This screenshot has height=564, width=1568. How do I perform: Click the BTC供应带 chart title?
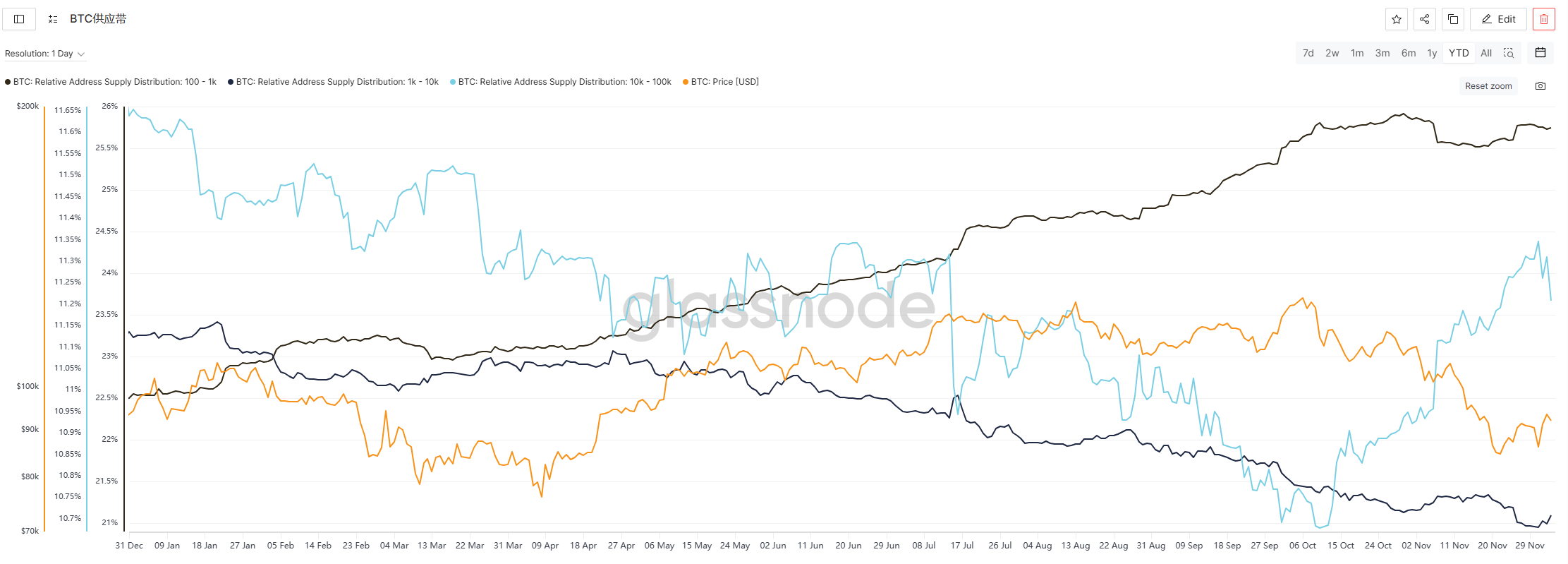98,19
